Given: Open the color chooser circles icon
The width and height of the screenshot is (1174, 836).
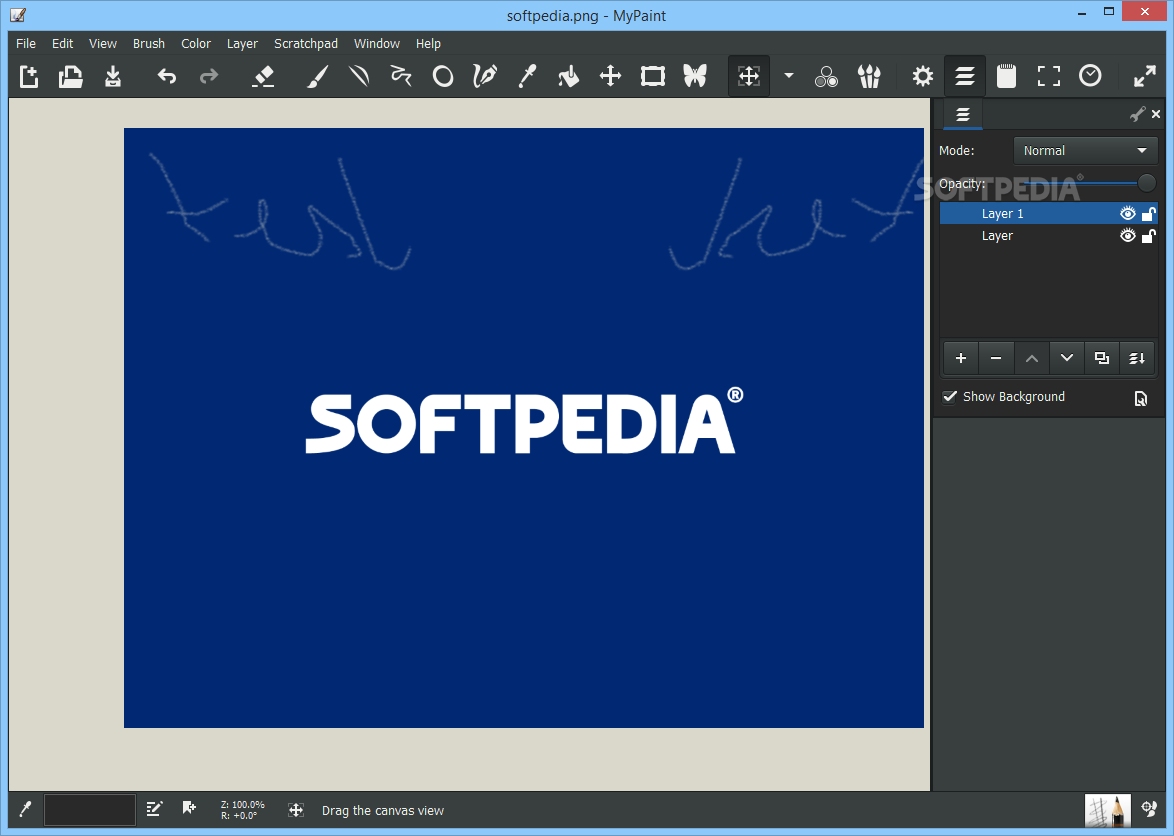Looking at the screenshot, I should click(827, 76).
